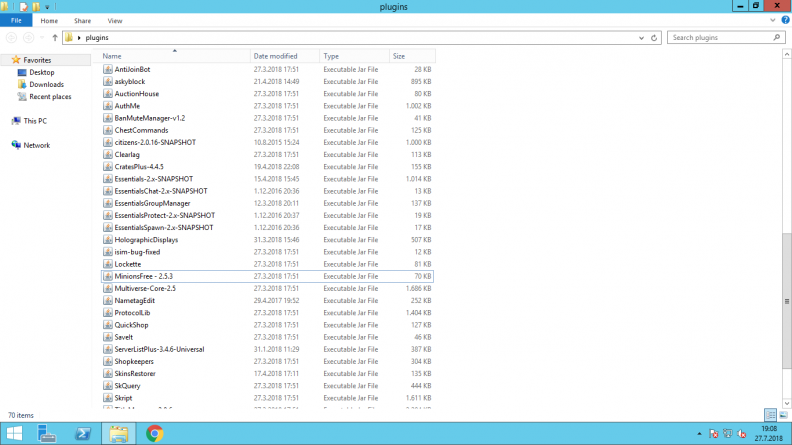This screenshot has width=792, height=445.
Task: Open the Share ribbon tab
Action: [82, 21]
